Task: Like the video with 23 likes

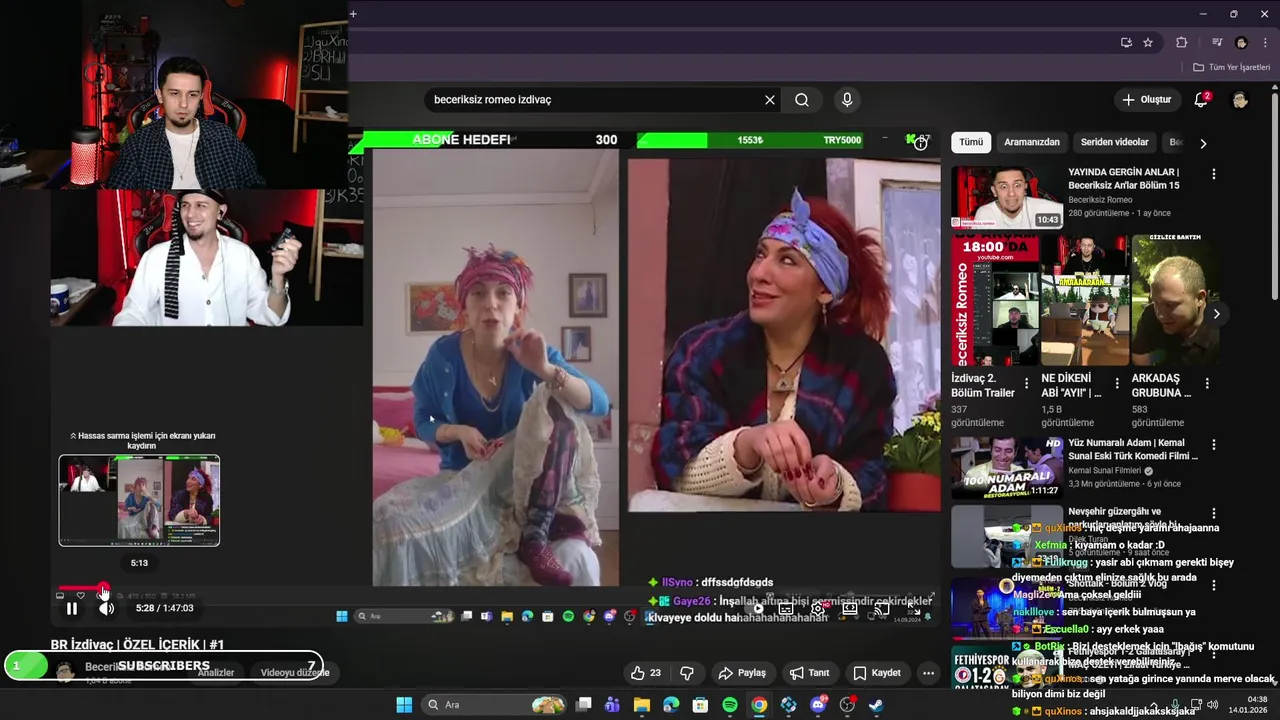Action: 646,673
